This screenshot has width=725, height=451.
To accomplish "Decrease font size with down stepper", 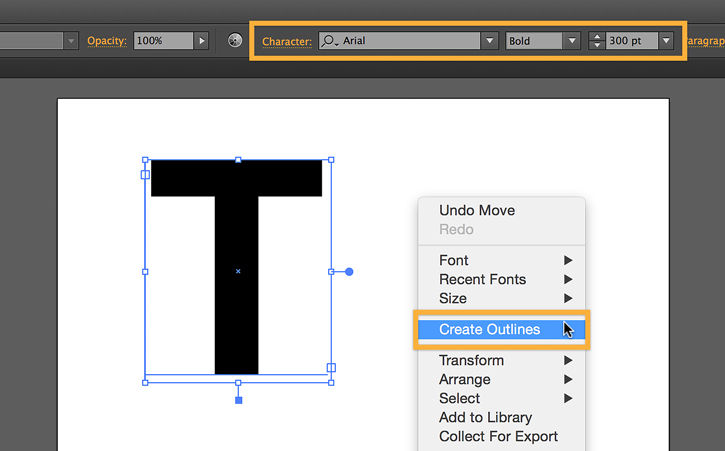I will pos(597,45).
